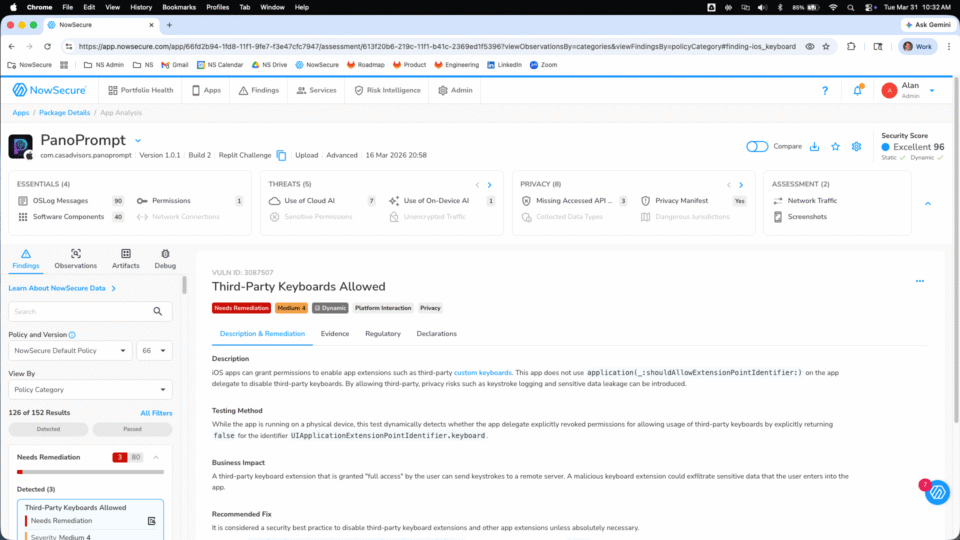The height and width of the screenshot is (540, 960).
Task: Toggle the Compare switch
Action: click(x=757, y=146)
